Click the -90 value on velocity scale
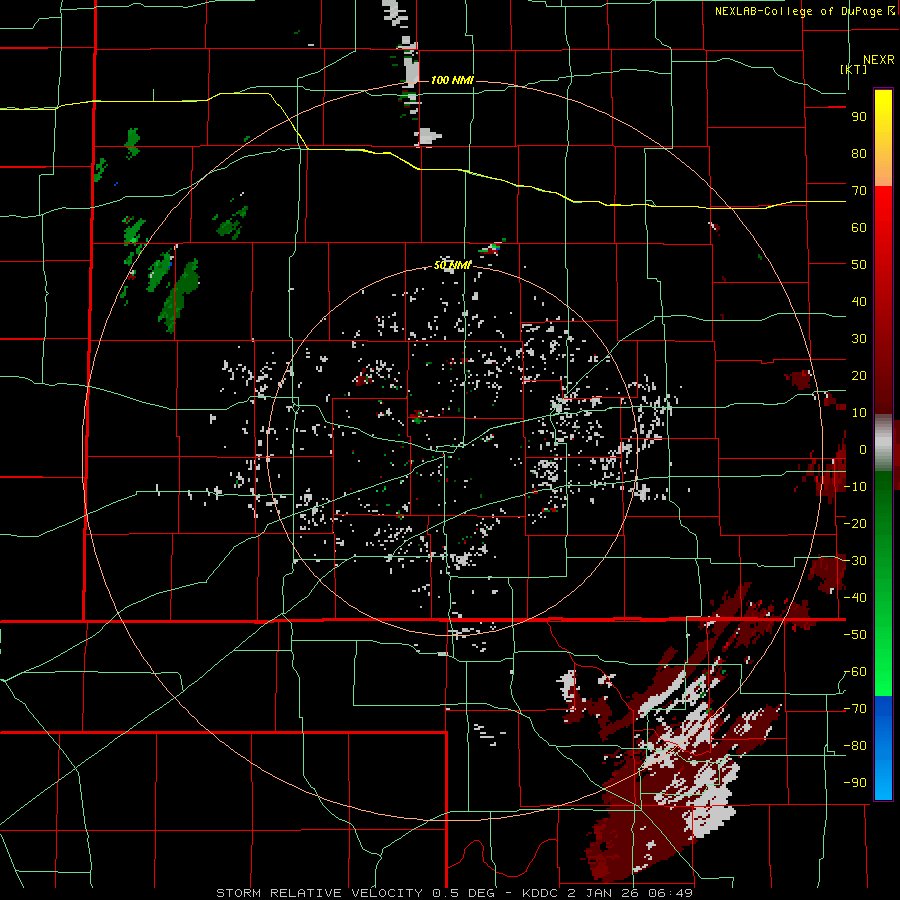This screenshot has width=900, height=900. (855, 783)
